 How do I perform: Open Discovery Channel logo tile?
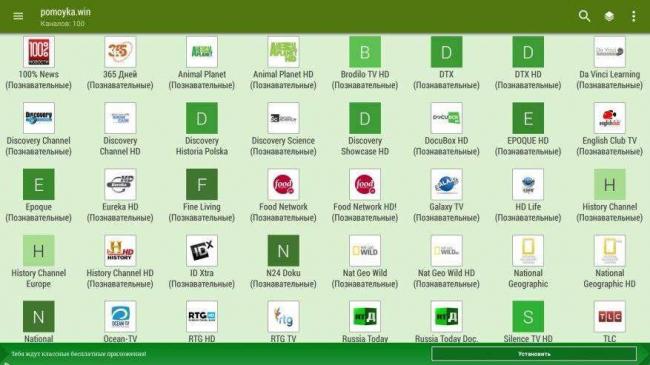click(x=39, y=118)
